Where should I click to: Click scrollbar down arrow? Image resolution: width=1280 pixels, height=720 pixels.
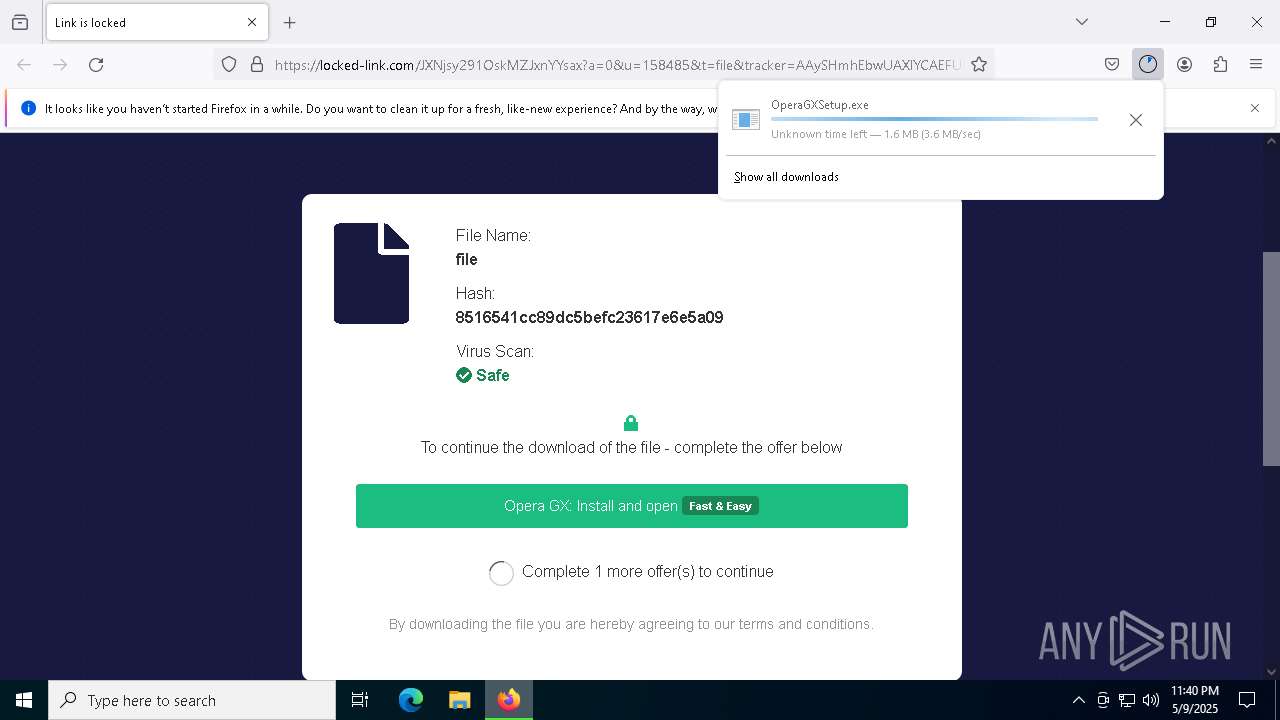pos(1271,672)
